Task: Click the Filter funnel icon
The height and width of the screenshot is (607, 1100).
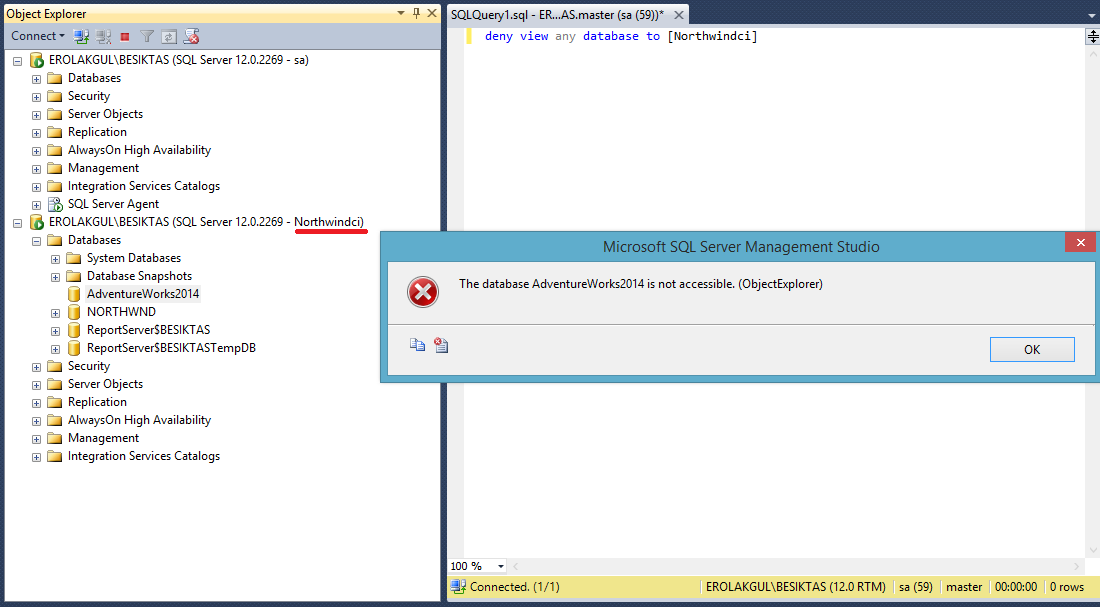Action: [147, 36]
